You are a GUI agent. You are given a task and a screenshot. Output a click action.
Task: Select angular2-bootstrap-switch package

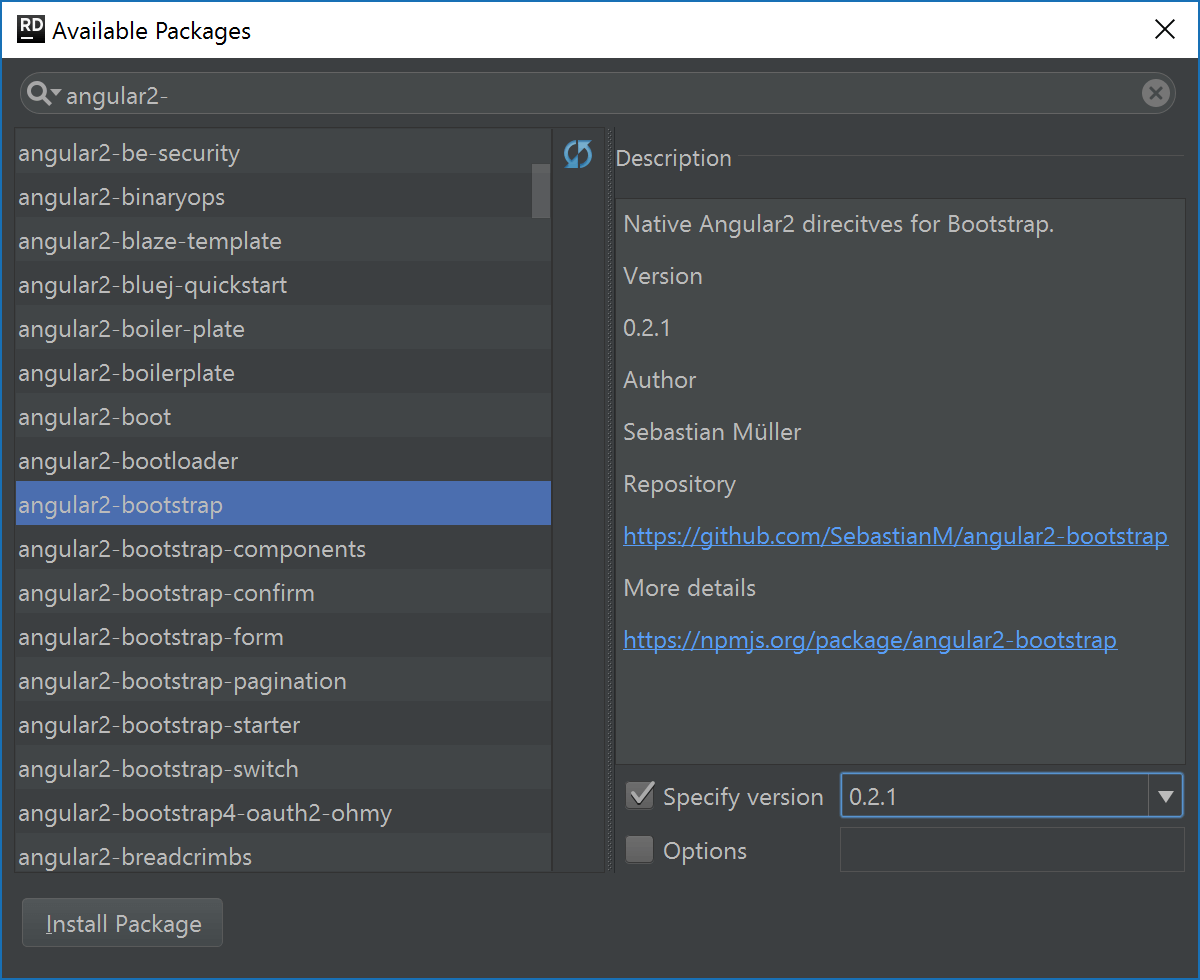tap(283, 769)
